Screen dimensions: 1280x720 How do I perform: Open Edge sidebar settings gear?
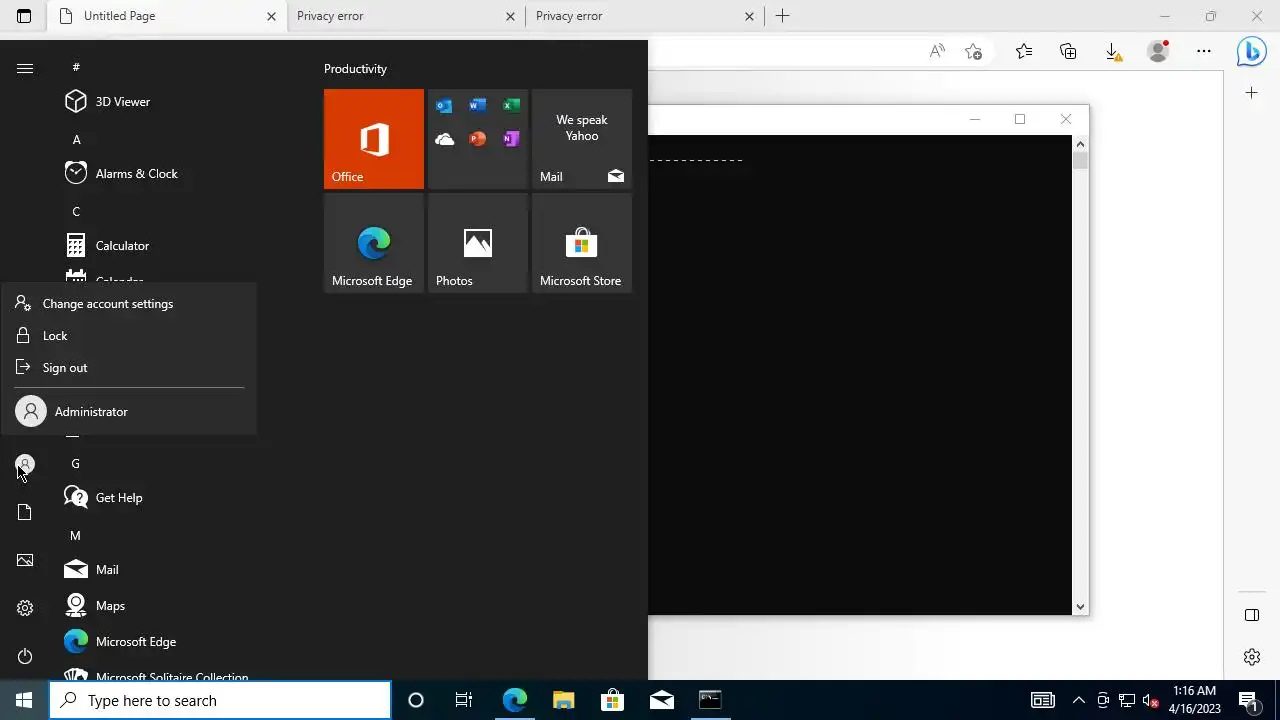(x=1252, y=657)
